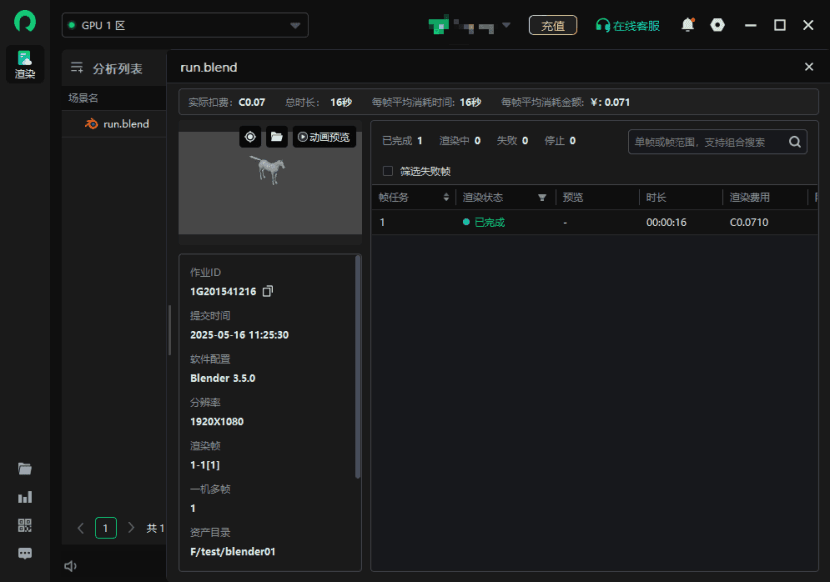Click the 预览 column header
Screen dimensions: 830x583
tap(573, 198)
